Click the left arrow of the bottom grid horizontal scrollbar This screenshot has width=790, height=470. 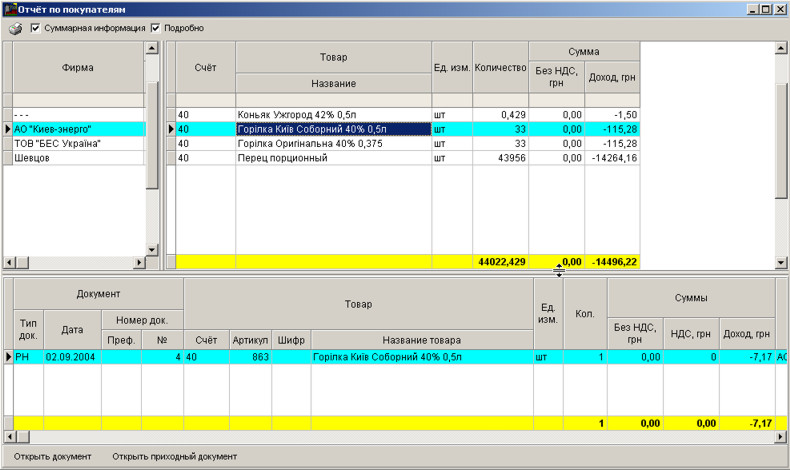10,437
